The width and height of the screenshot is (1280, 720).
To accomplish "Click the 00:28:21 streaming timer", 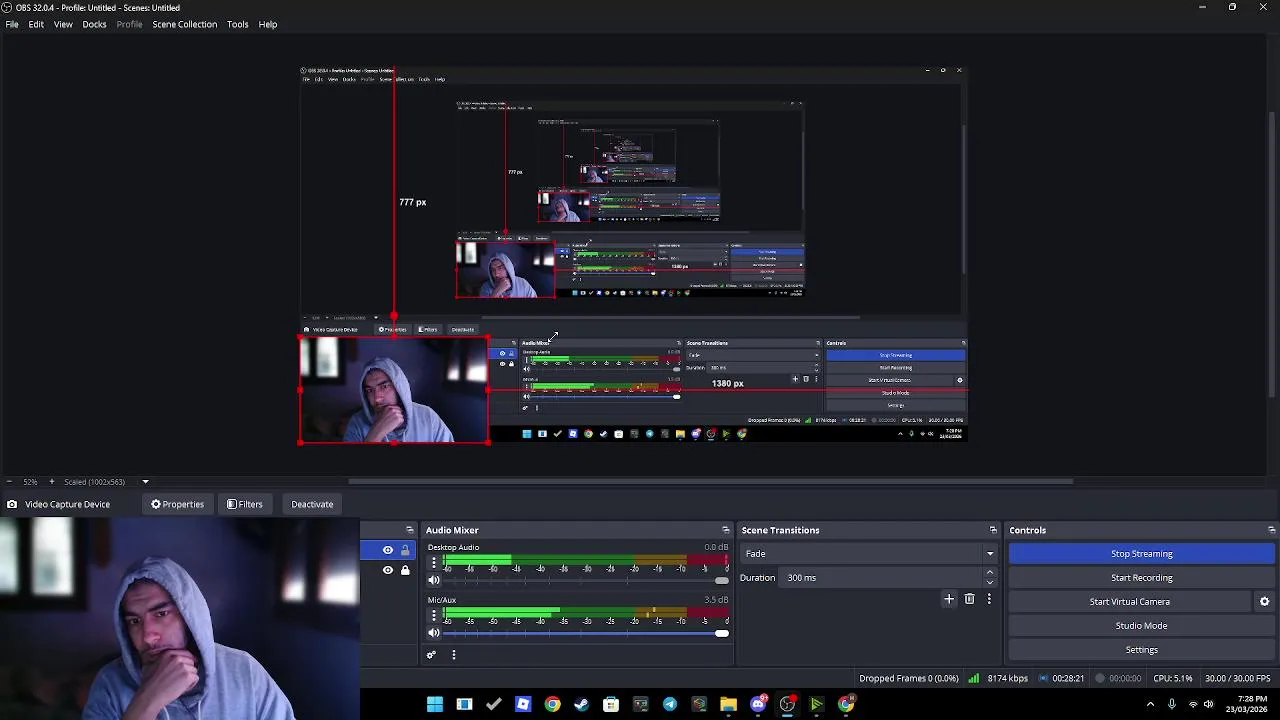I will (1067, 678).
